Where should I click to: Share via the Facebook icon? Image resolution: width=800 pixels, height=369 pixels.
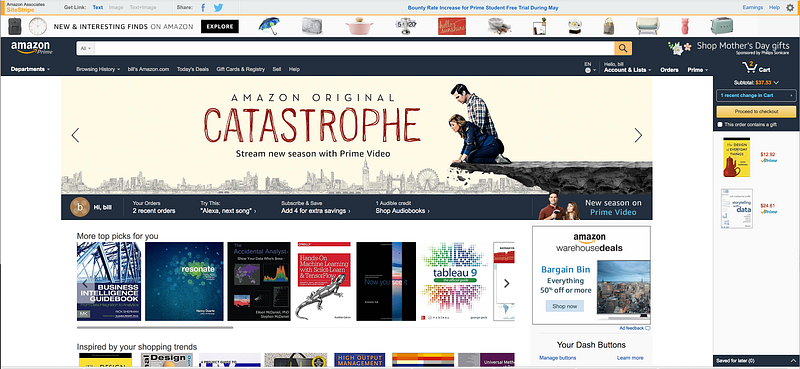click(203, 8)
